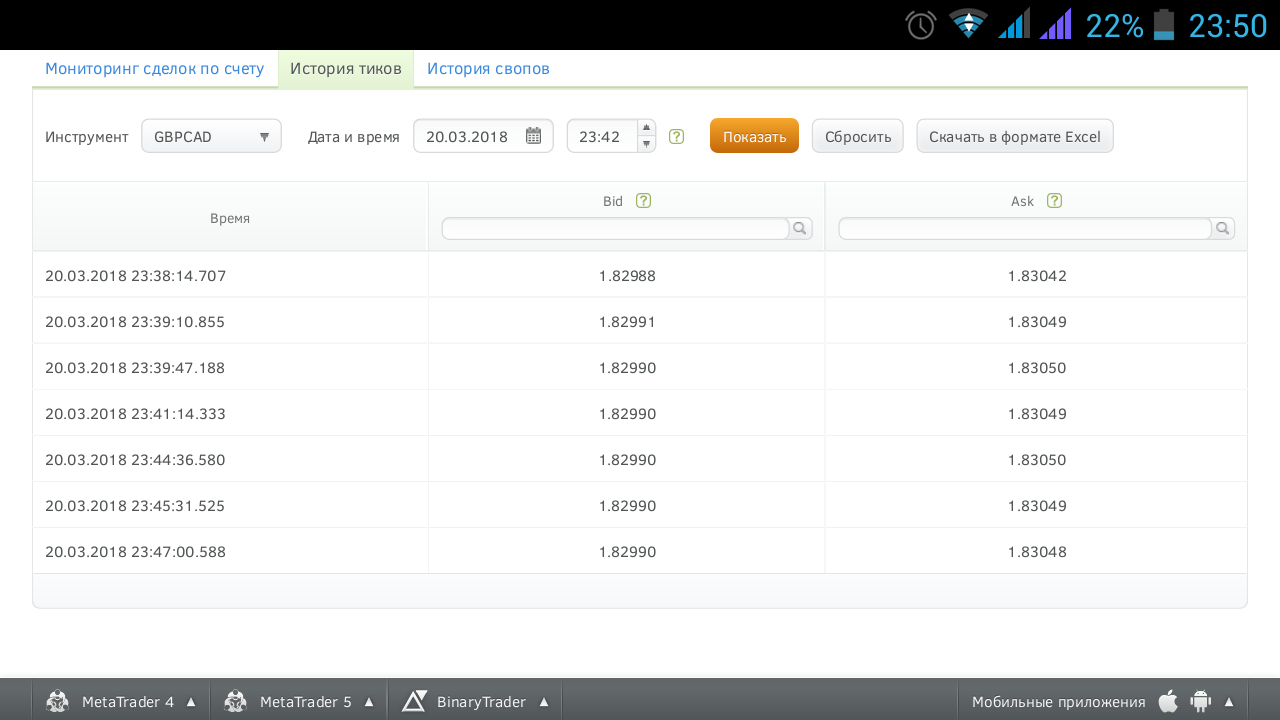Click the Сбросить reset button
Viewport: 1280px width, 720px height.
point(858,136)
